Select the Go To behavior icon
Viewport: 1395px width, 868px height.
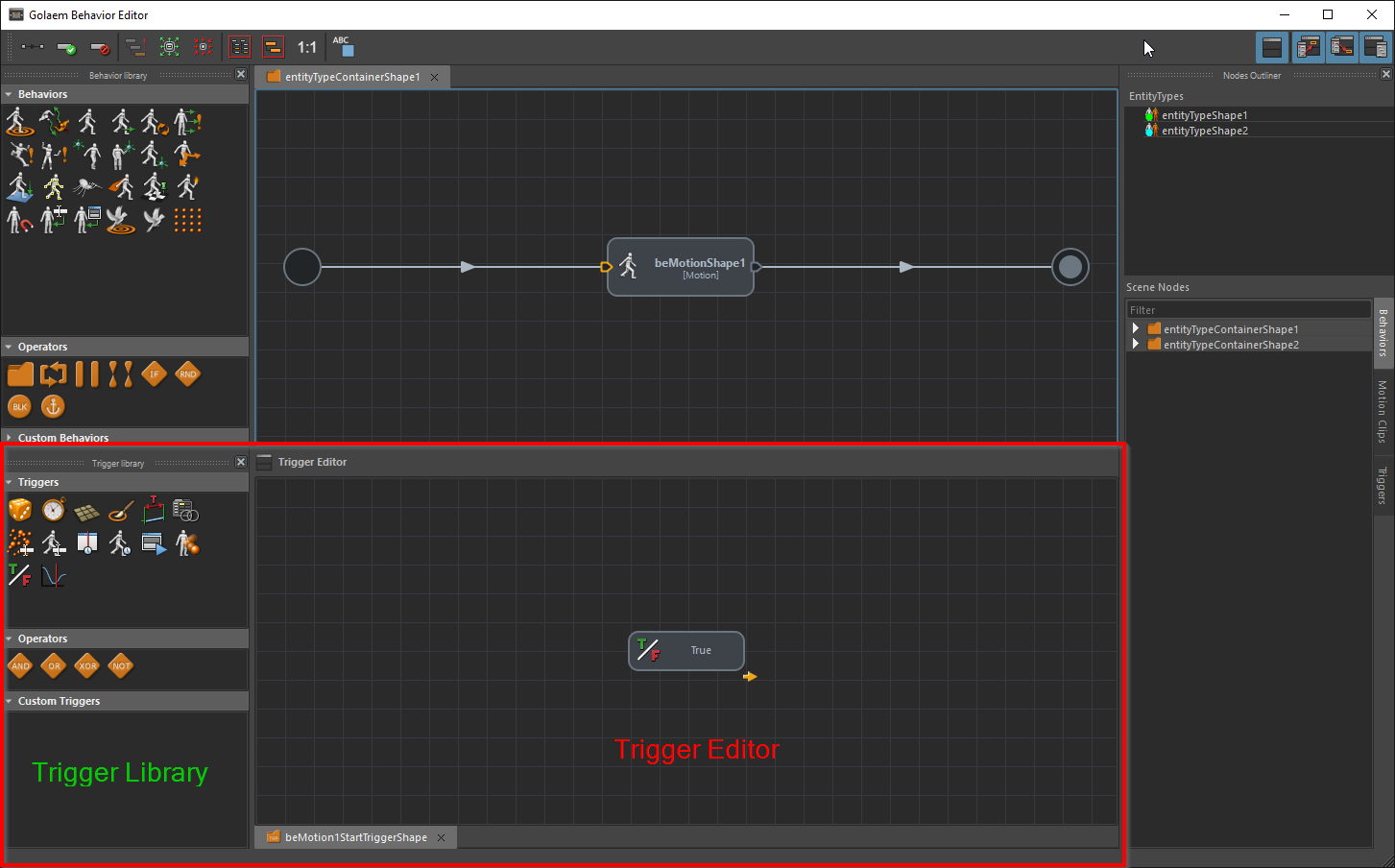point(20,122)
